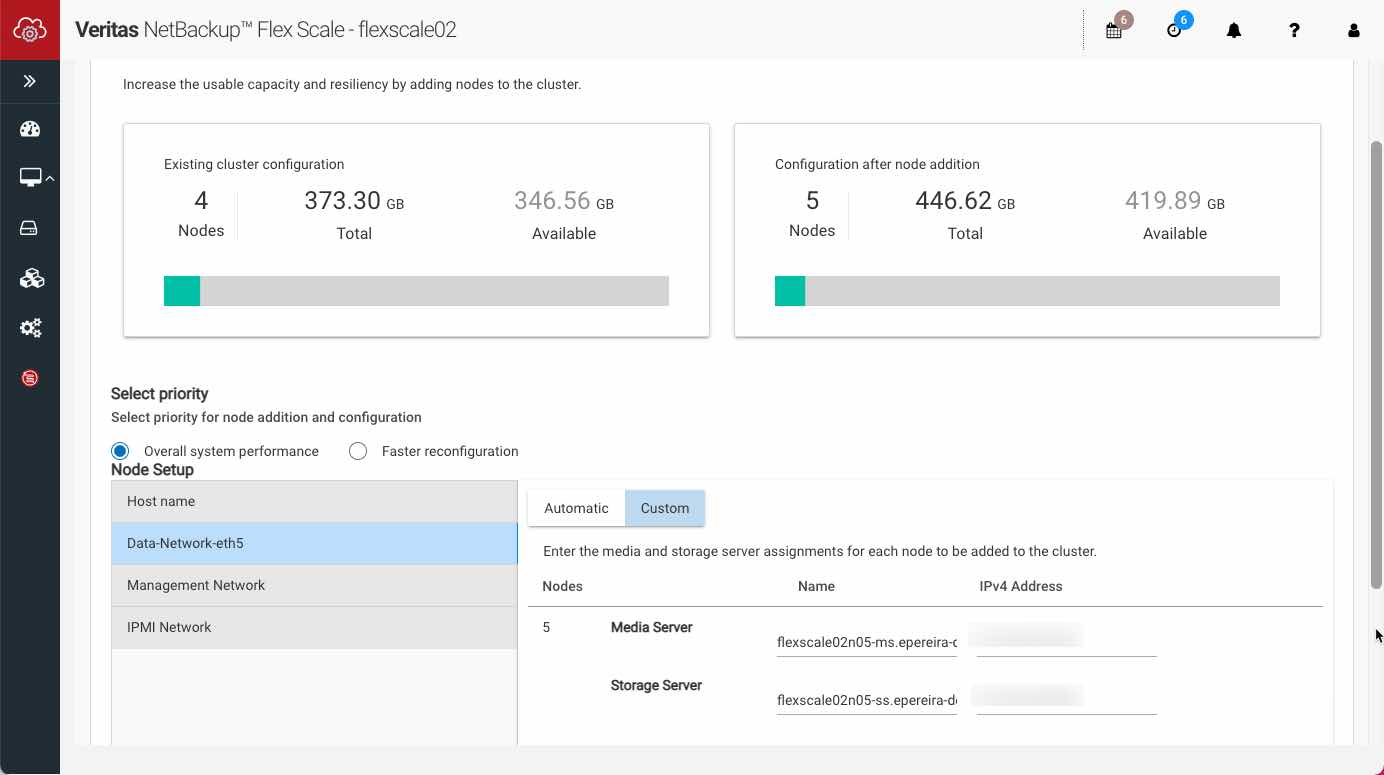Switch to the Custom tab
1384x775 pixels.
(x=665, y=508)
